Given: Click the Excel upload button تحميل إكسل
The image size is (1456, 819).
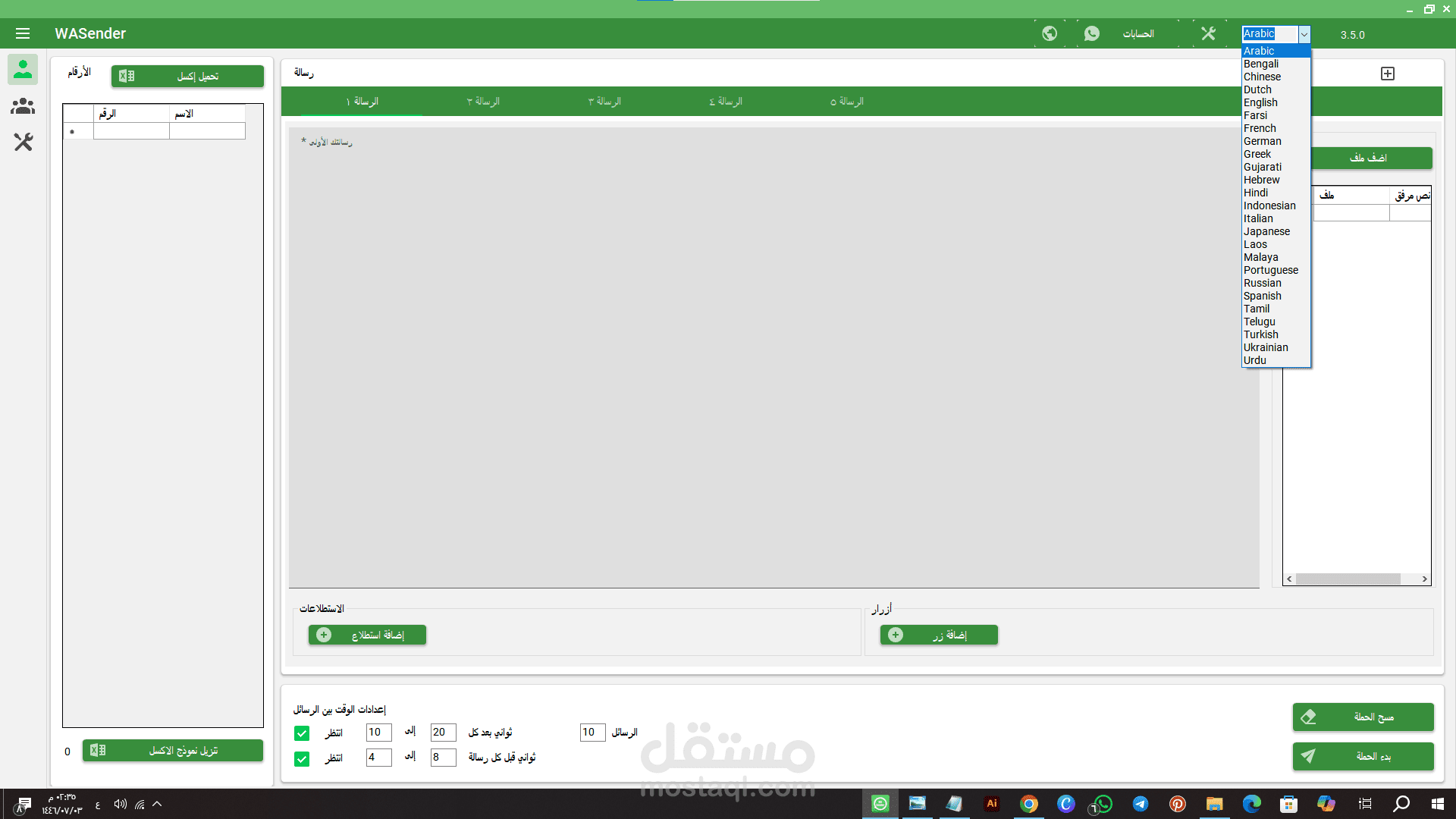Looking at the screenshot, I should 187,77.
